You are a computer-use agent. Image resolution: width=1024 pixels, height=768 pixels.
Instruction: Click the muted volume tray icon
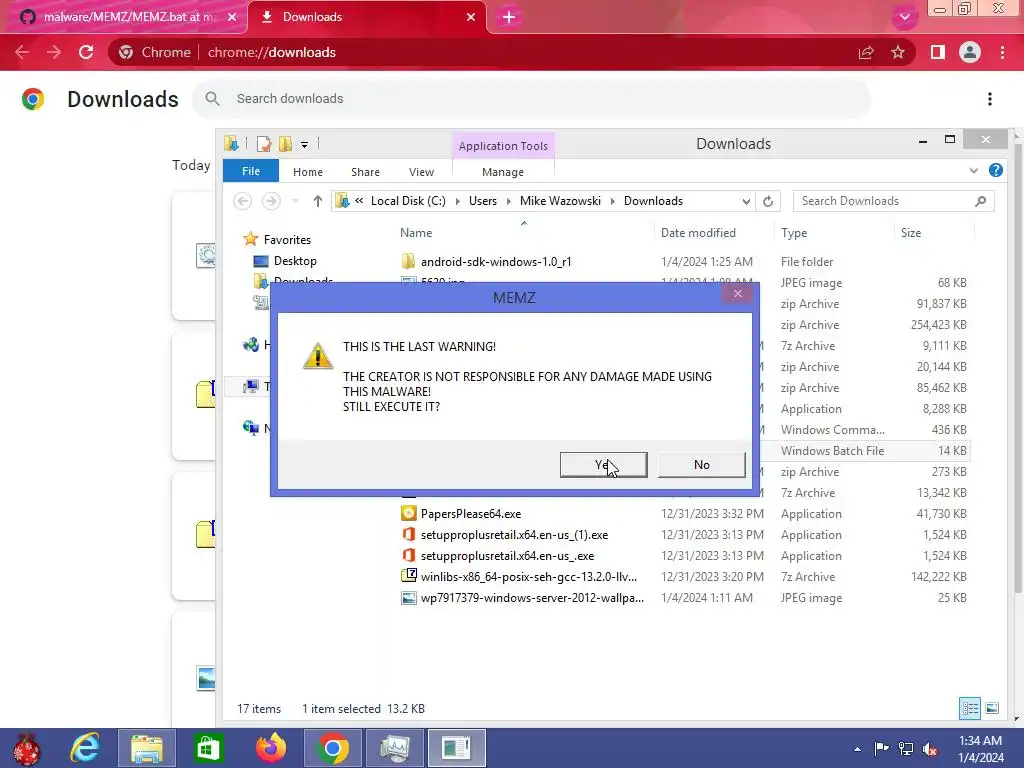click(929, 749)
